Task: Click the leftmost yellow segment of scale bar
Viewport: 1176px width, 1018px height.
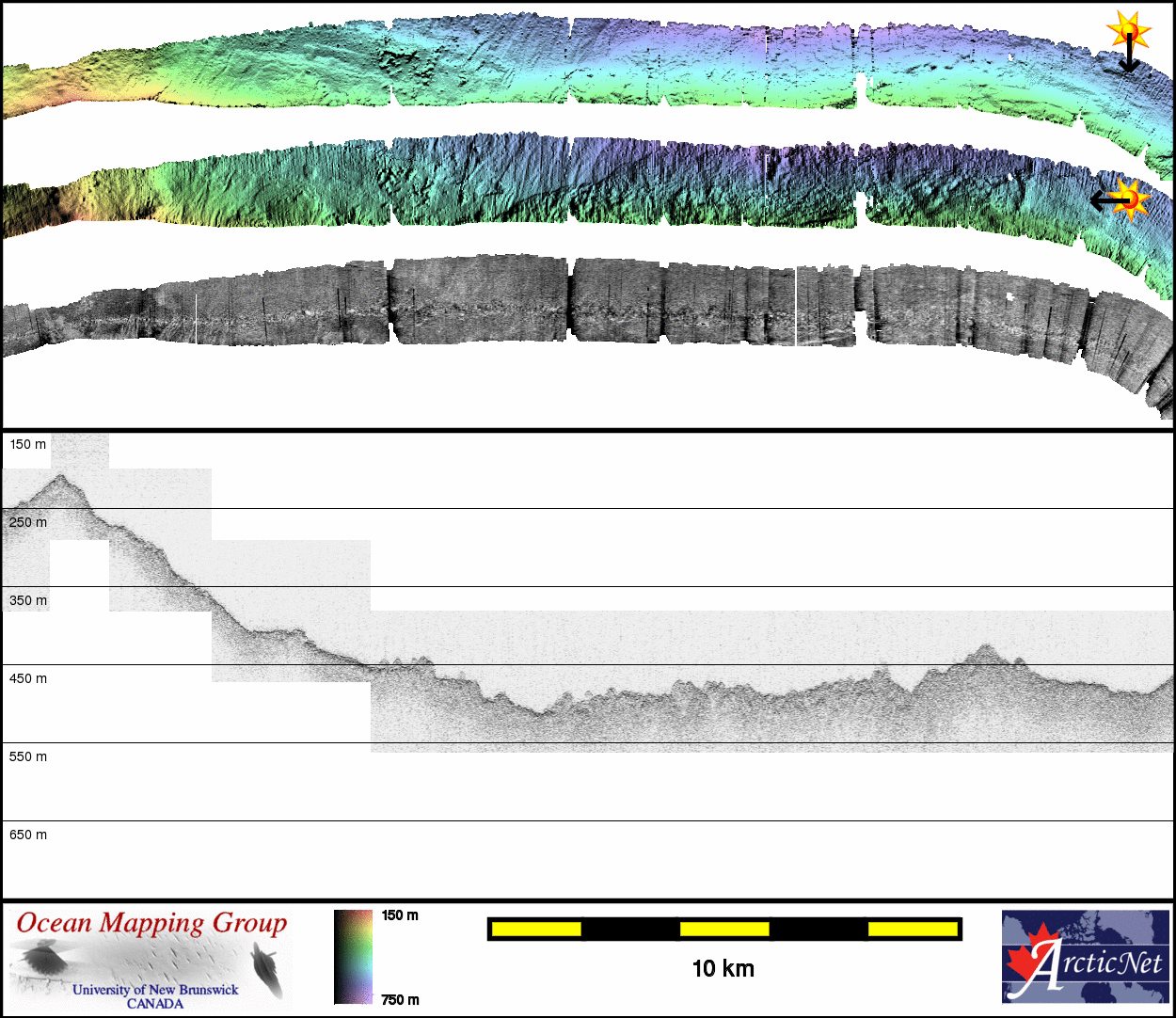Action: tap(535, 930)
